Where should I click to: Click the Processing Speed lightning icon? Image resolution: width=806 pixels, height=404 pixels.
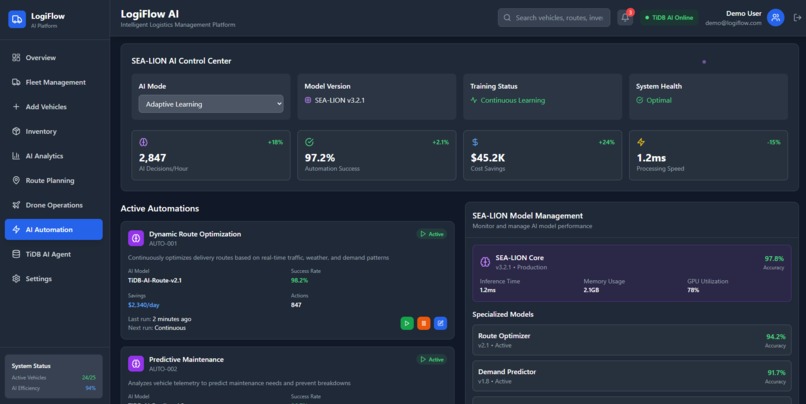(x=641, y=142)
